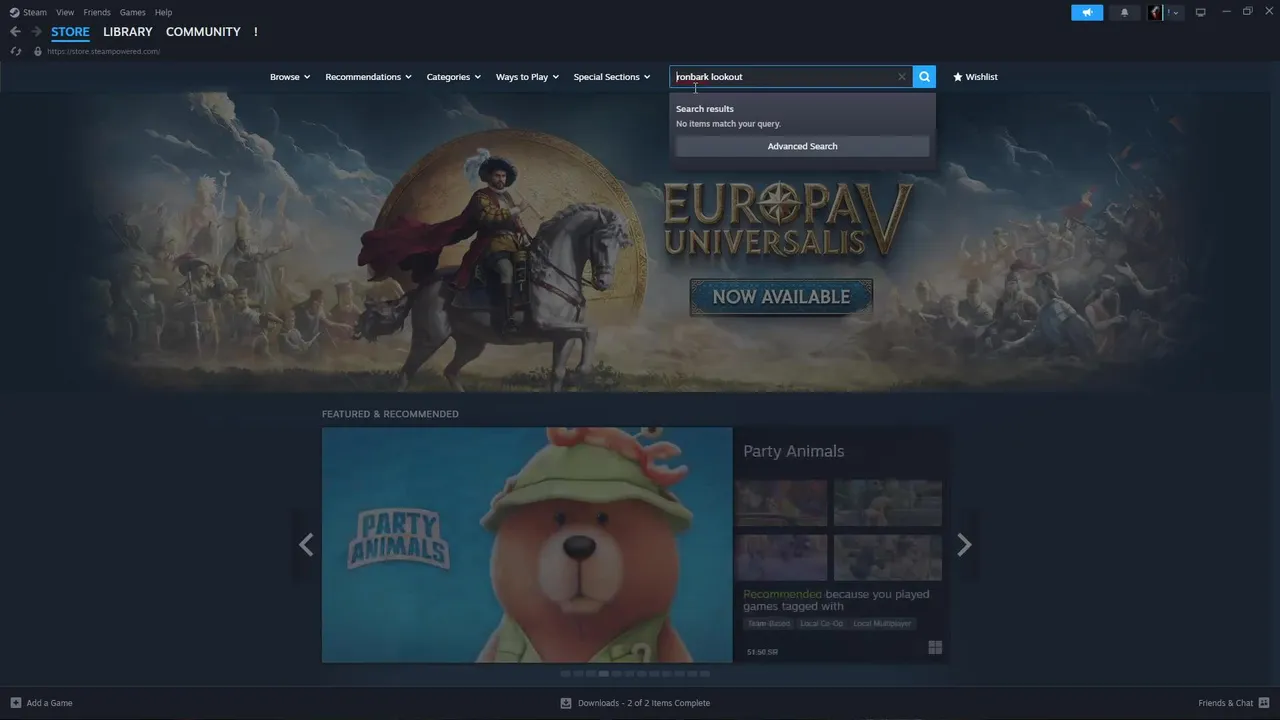The width and height of the screenshot is (1280, 720).
Task: Click Downloads 2 of 2 Items Complete
Action: click(644, 703)
